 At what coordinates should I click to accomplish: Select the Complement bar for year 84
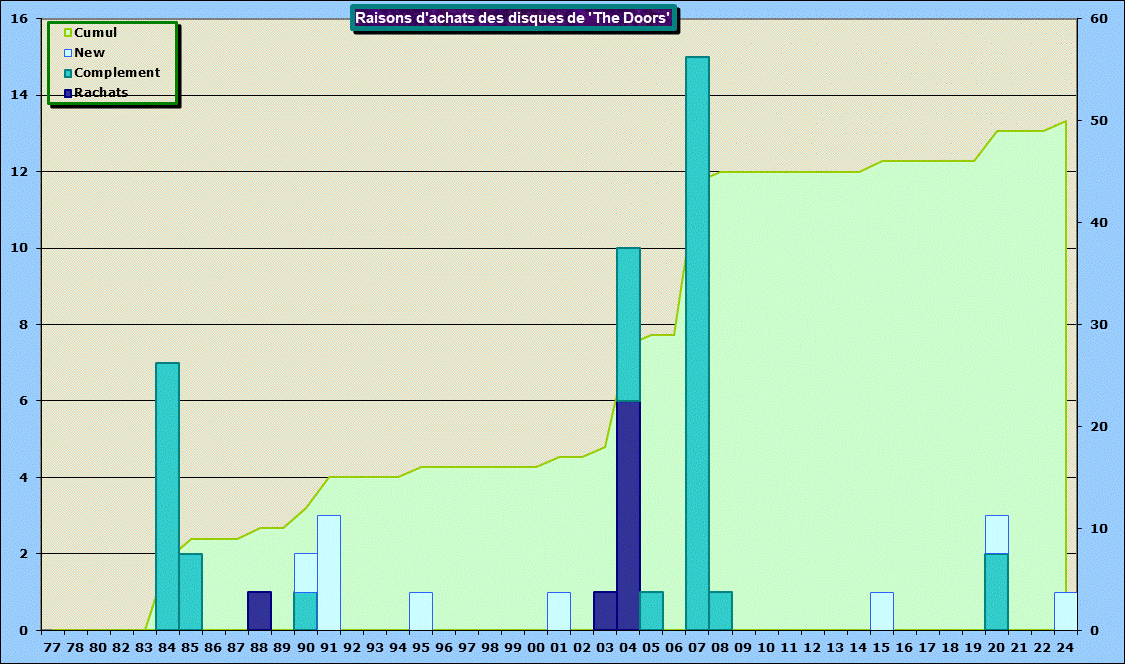click(x=167, y=496)
